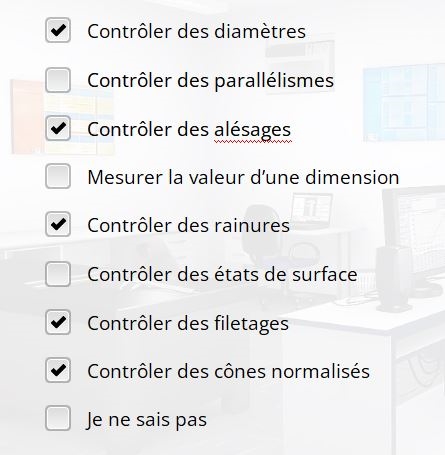Click the 'Contrôler des états de surface' label
This screenshot has height=455, width=445.
point(222,274)
